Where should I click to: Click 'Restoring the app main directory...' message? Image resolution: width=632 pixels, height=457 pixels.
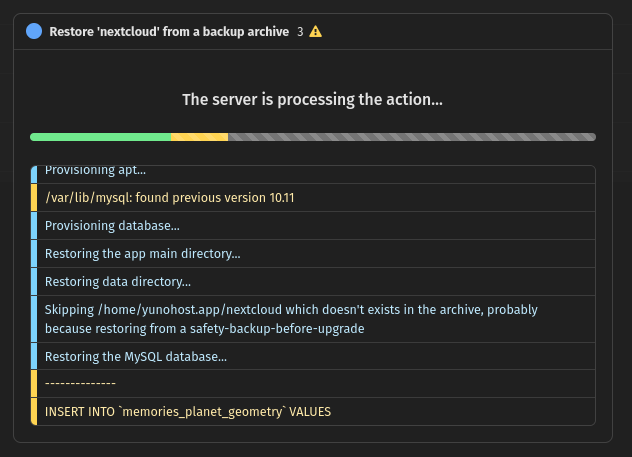point(143,254)
